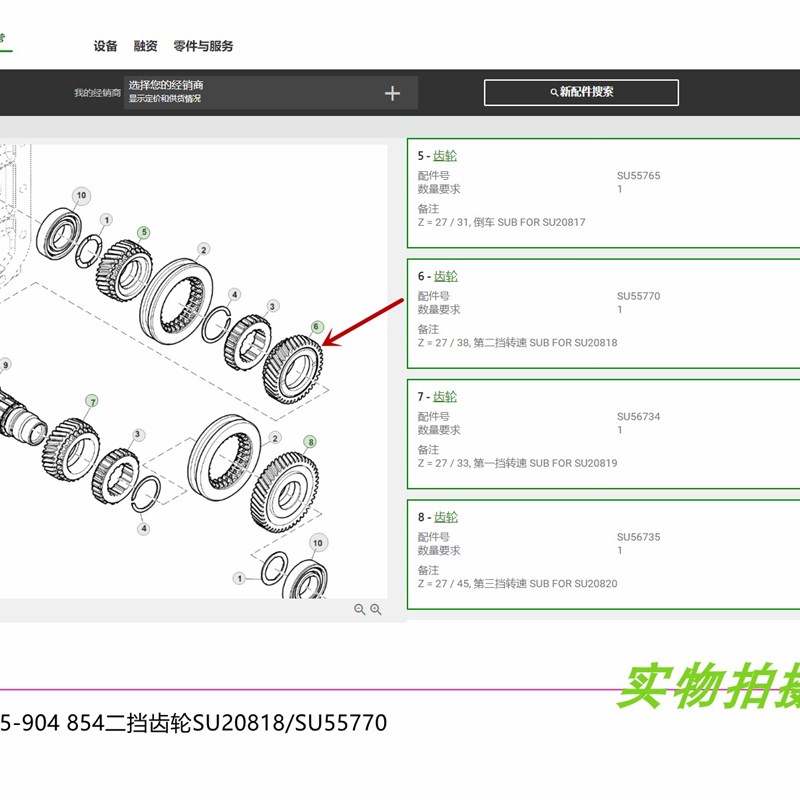The height and width of the screenshot is (800, 800).
Task: Click the zoom in magnifier icon below the diagram
Action: tap(374, 607)
